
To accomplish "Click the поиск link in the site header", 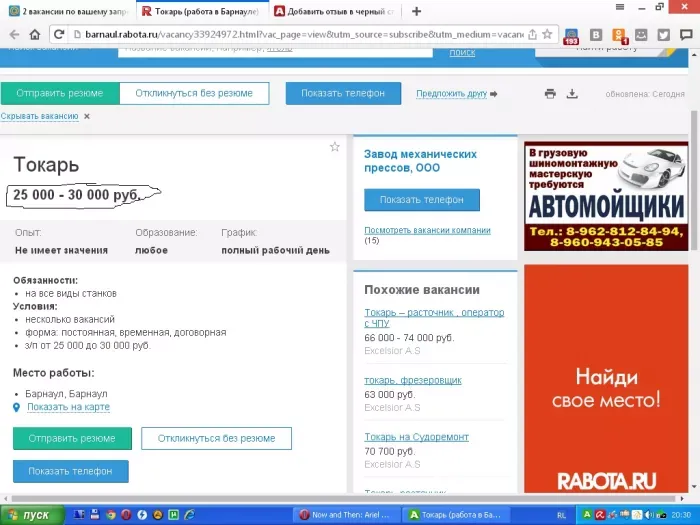I will click(462, 53).
